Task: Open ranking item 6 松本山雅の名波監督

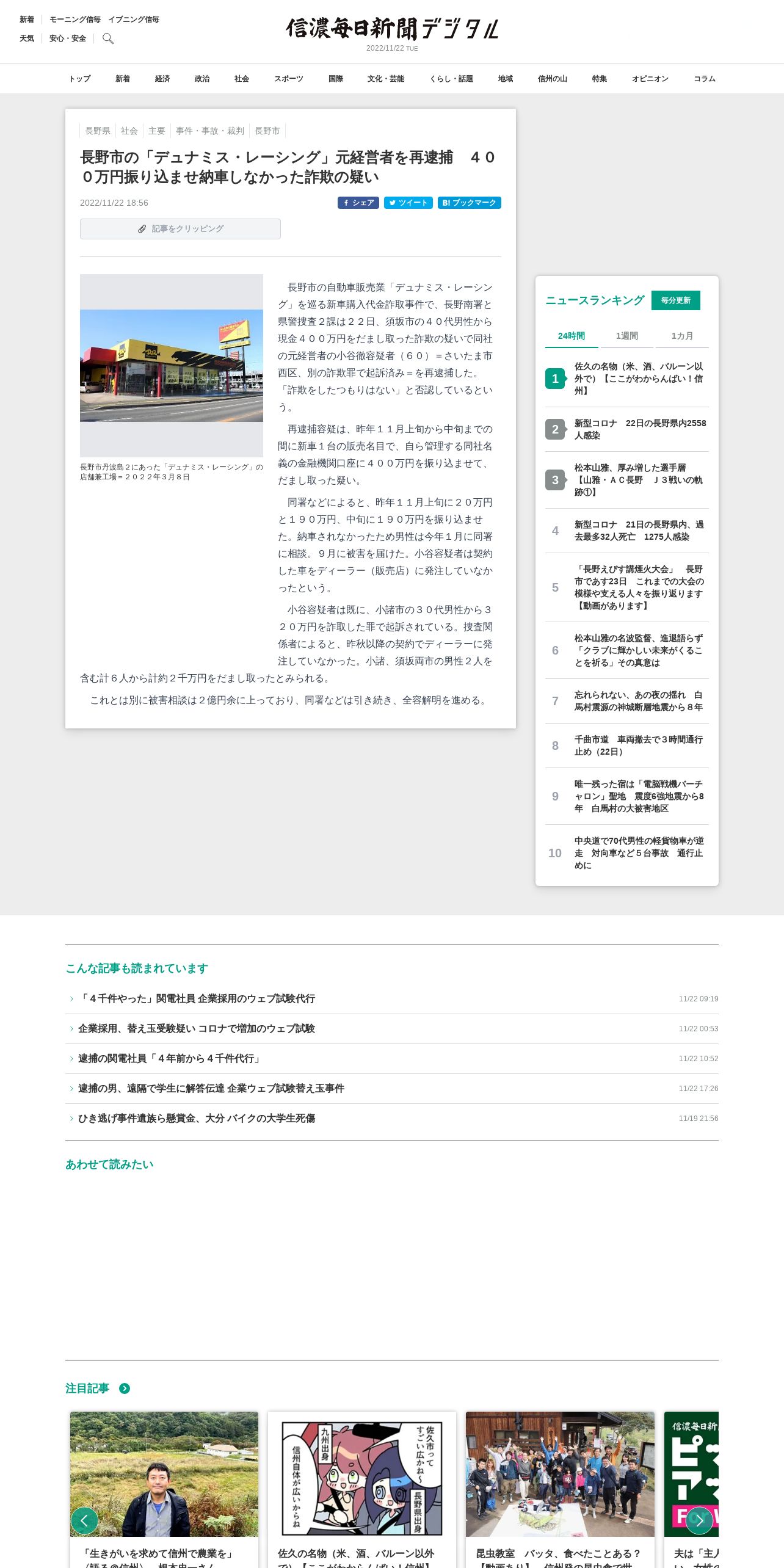Action: tap(627, 650)
